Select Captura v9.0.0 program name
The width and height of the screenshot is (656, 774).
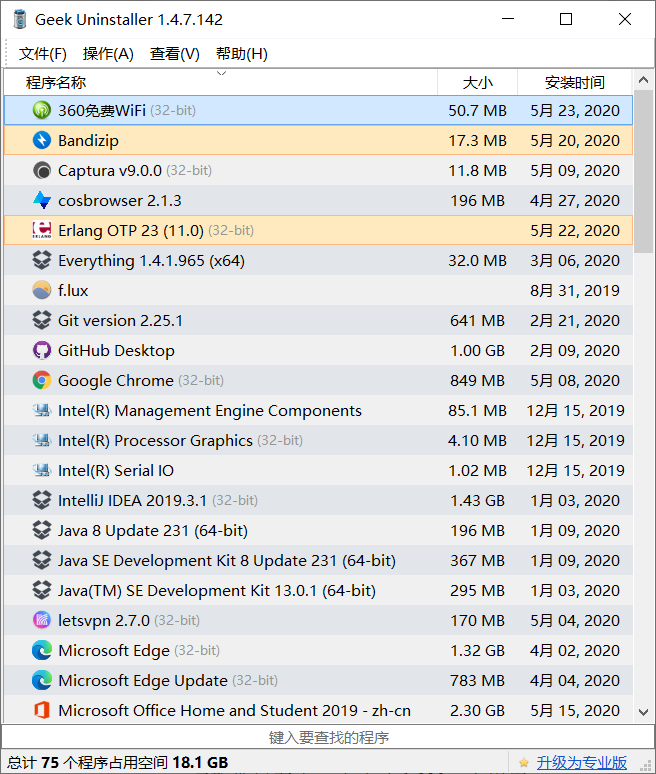pos(110,170)
